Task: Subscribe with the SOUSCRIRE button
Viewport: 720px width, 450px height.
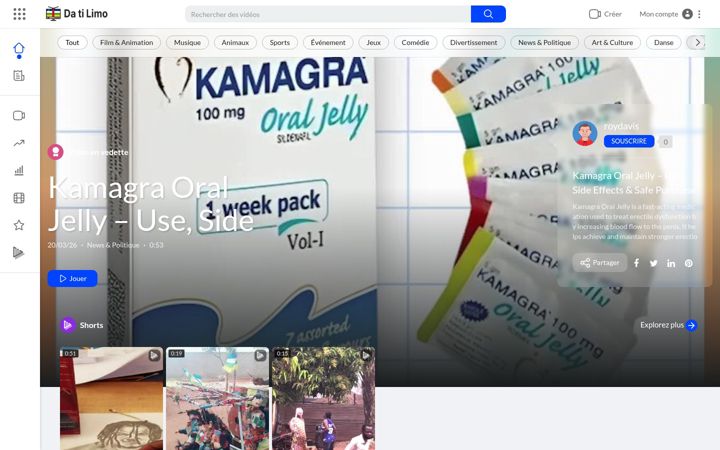Action: pos(629,141)
